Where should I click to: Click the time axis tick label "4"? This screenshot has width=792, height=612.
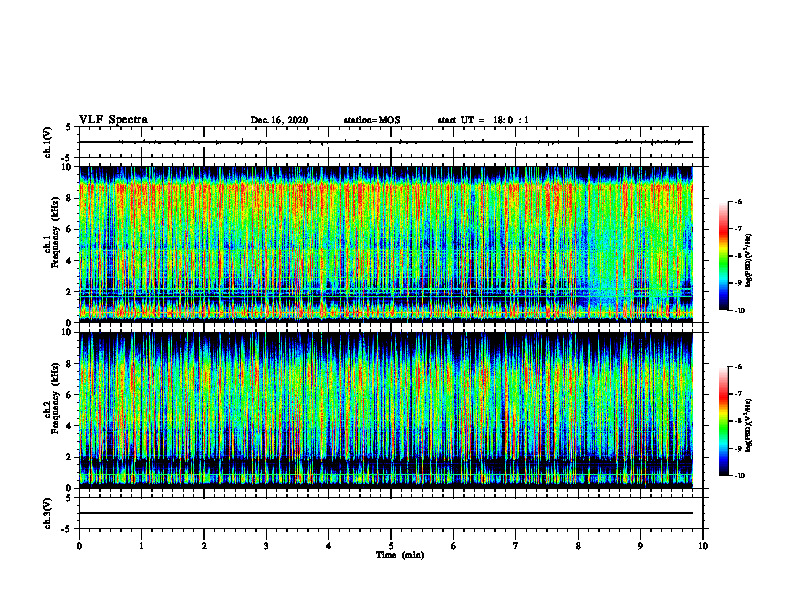[329, 546]
